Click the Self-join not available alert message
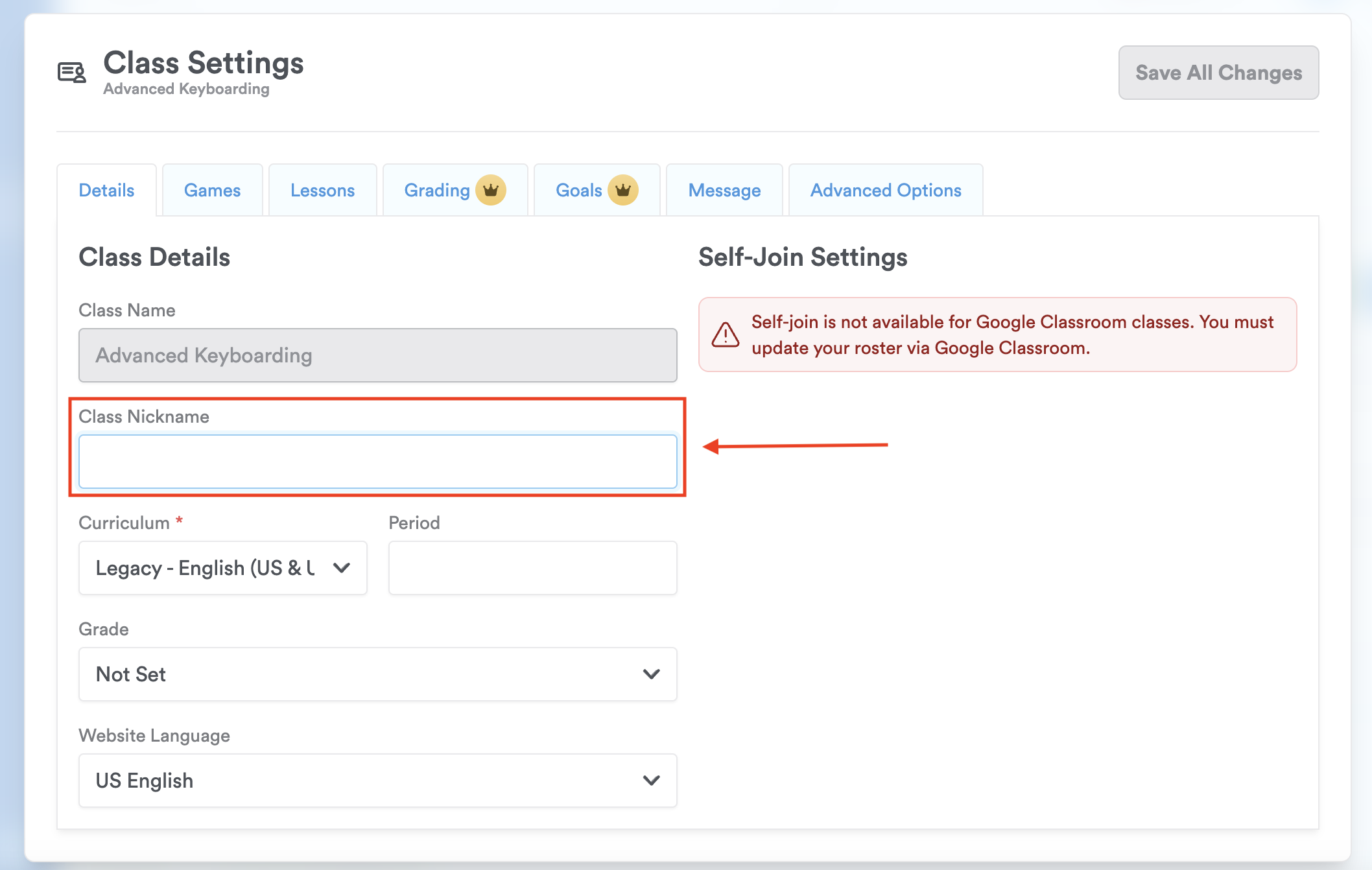Viewport: 1372px width, 870px height. pyautogui.click(x=1011, y=335)
